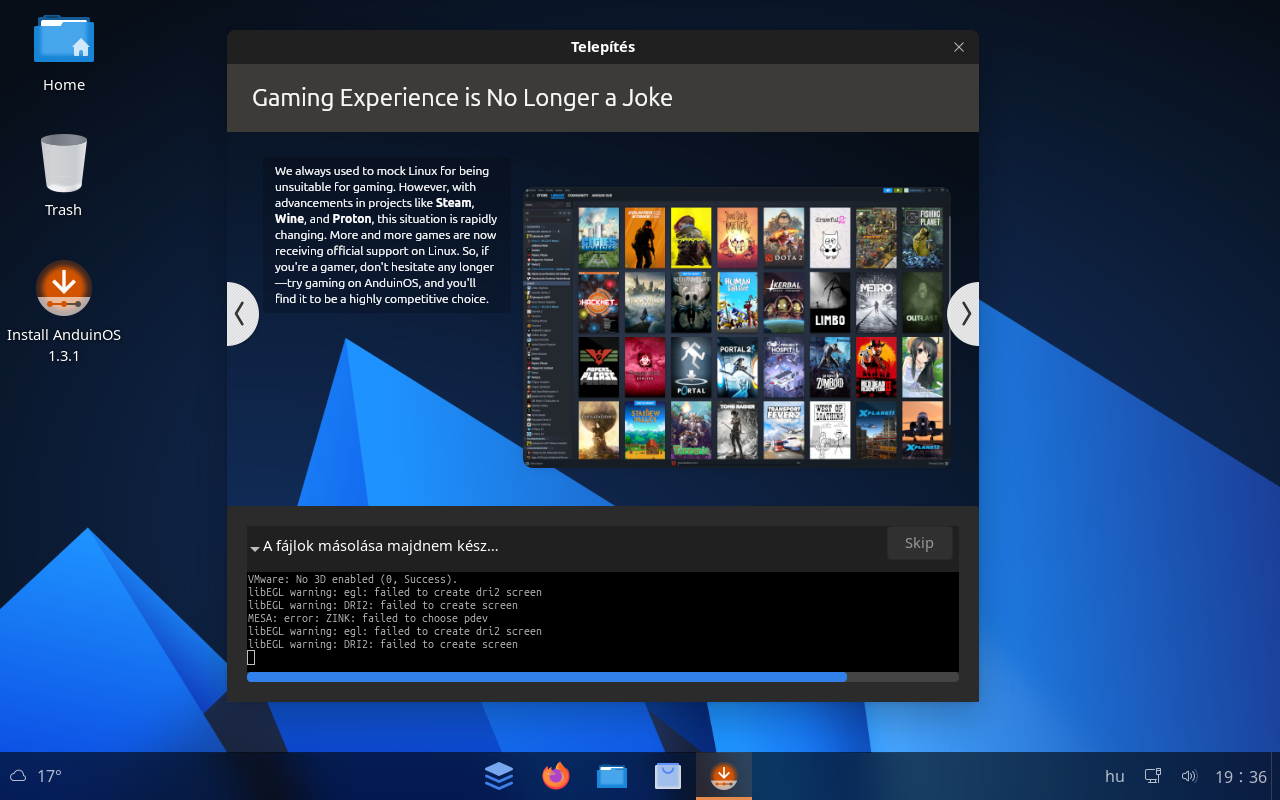Click inside the terminal log output
This screenshot has width=1280, height=800.
[x=603, y=621]
